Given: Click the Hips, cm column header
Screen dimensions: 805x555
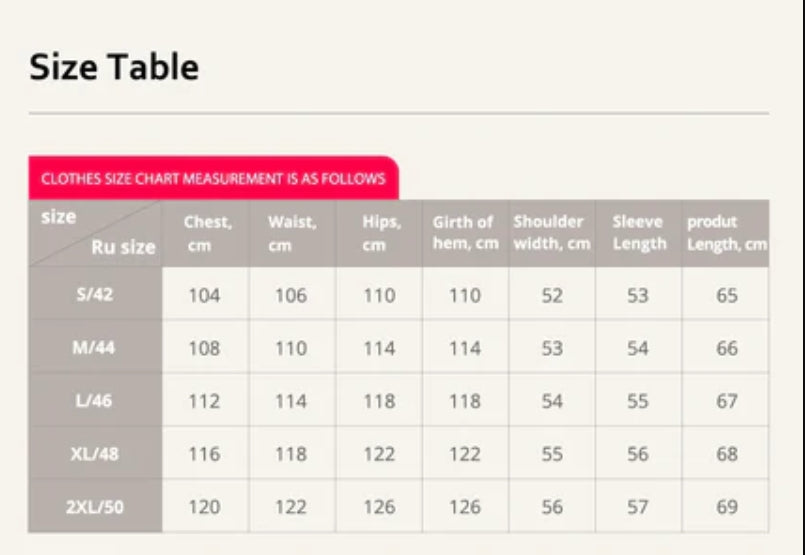Looking at the screenshot, I should (379, 234).
